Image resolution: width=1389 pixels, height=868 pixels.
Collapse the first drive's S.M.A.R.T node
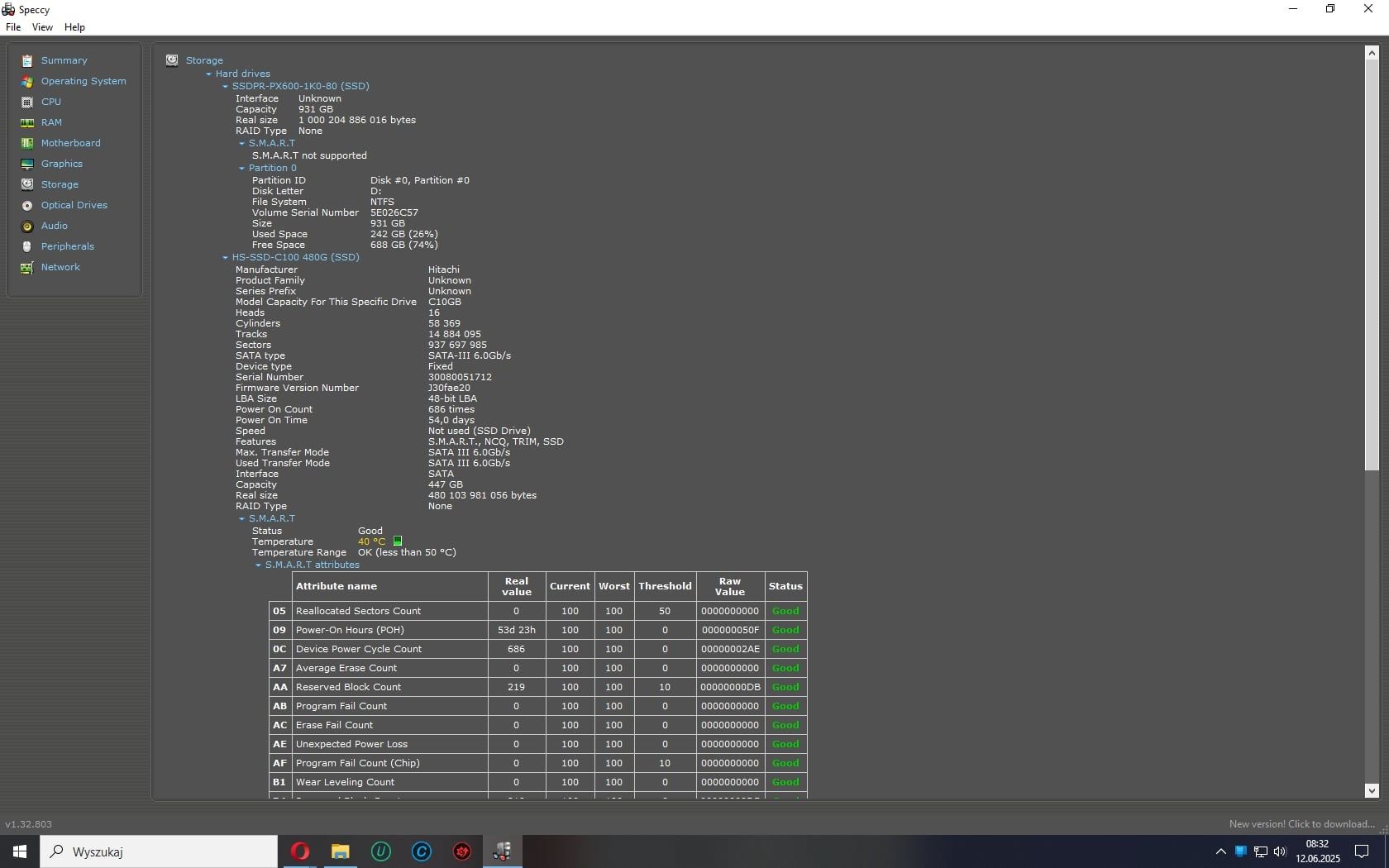pyautogui.click(x=242, y=144)
